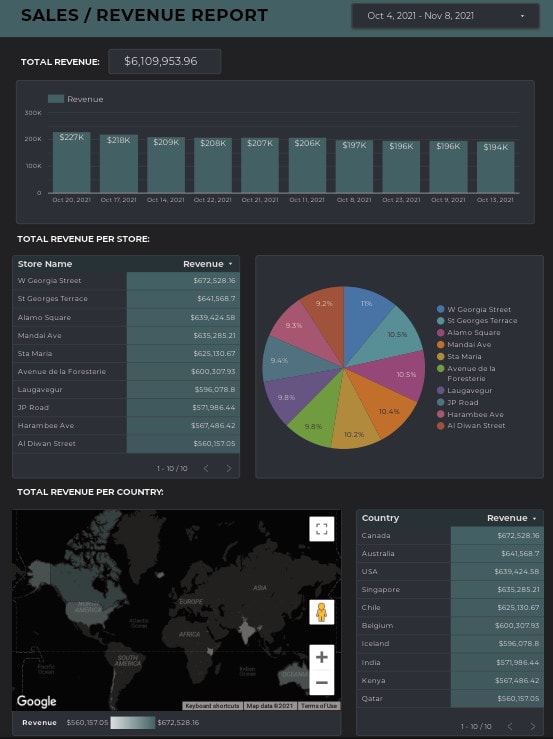Click the 11% blue pie slice

coord(362,319)
